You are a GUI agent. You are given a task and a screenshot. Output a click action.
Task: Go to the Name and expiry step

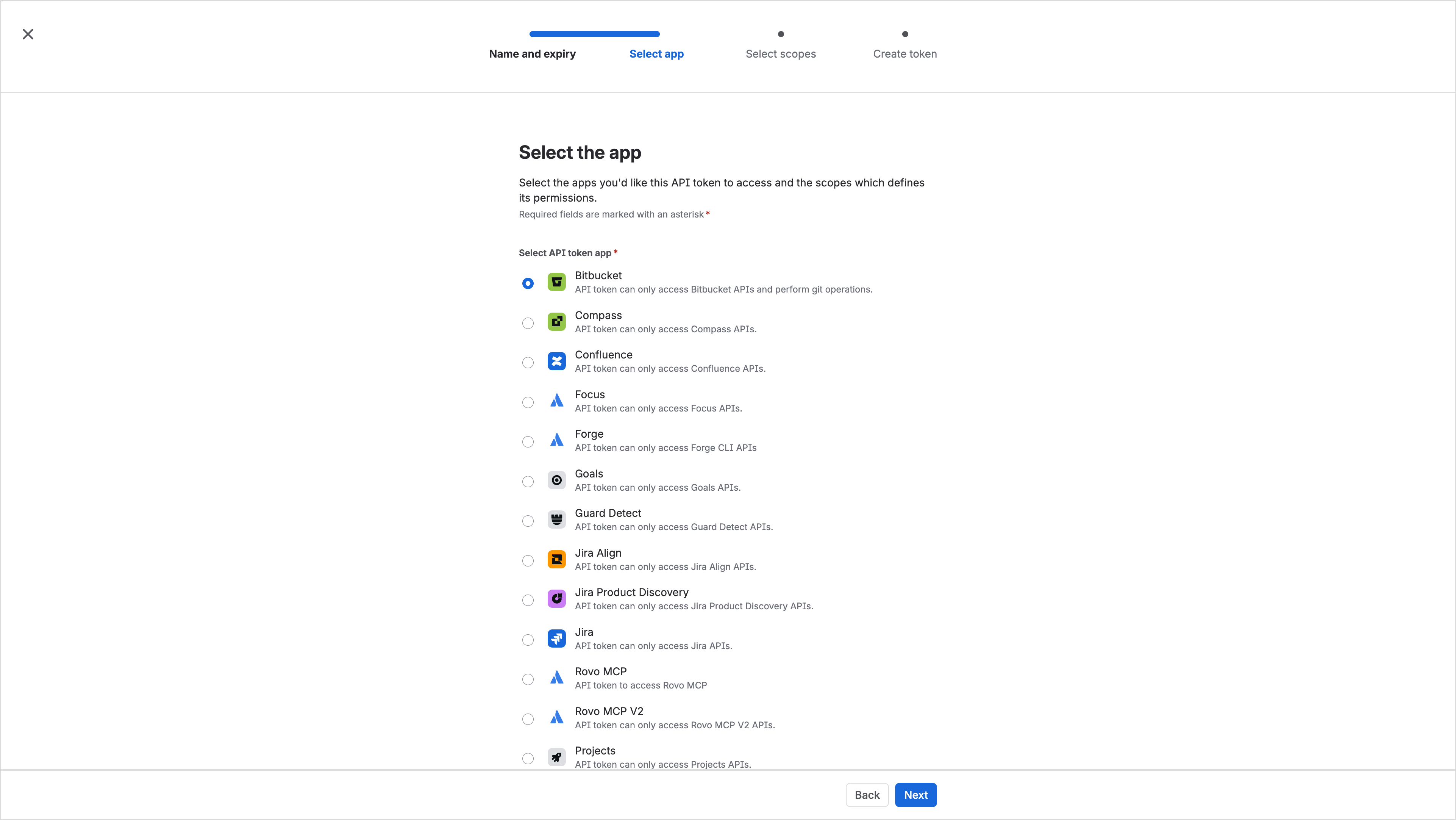(x=533, y=54)
